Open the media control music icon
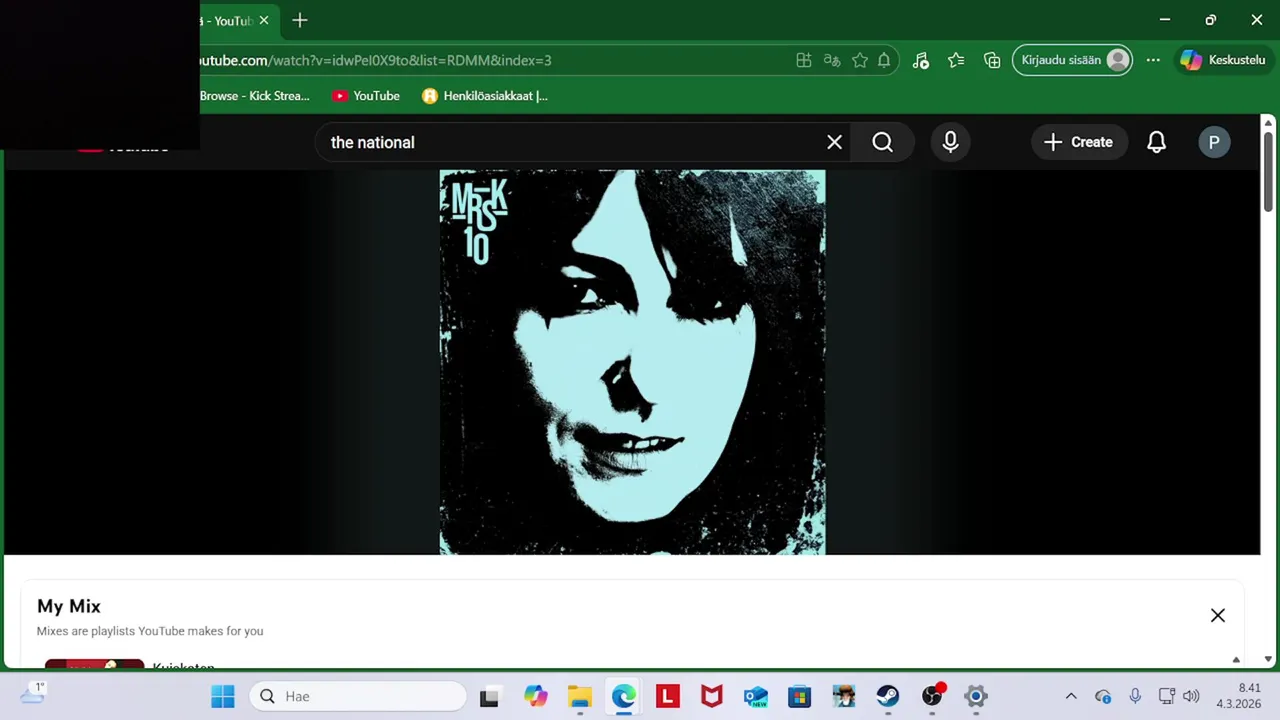Image resolution: width=1280 pixels, height=720 pixels. 921,60
